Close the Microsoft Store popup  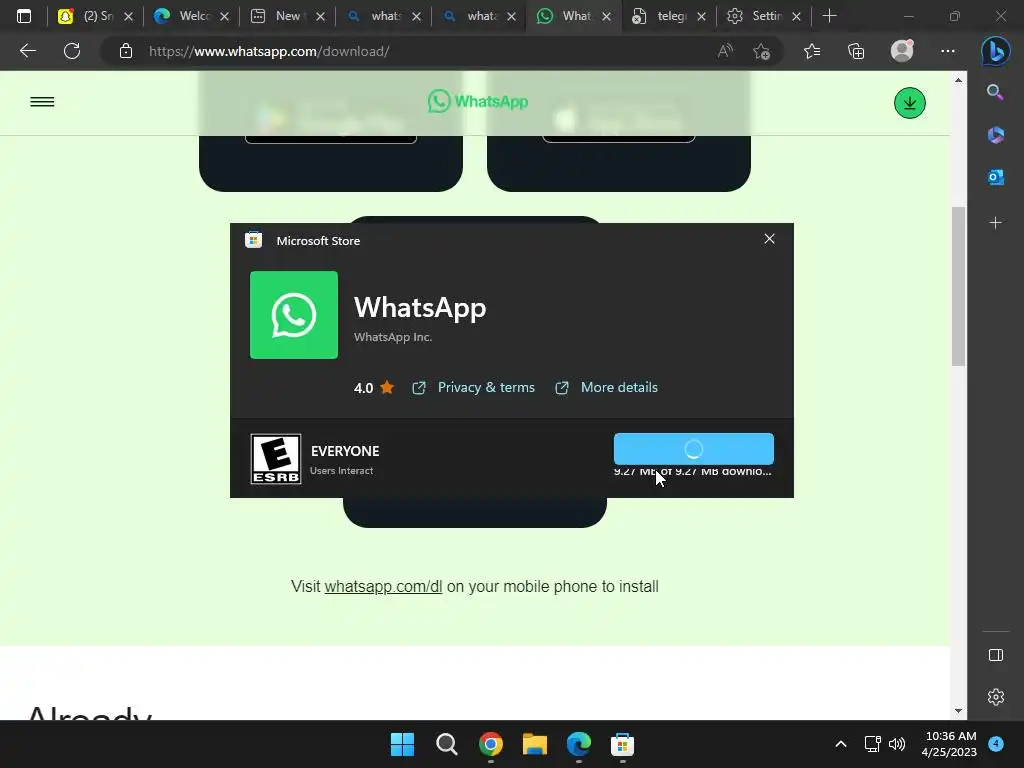click(769, 239)
